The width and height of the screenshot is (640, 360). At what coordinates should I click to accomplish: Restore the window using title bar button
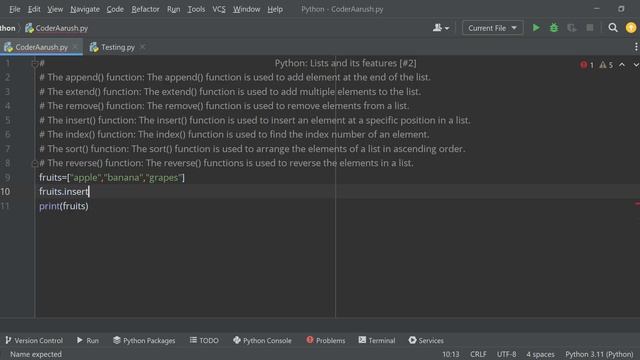click(621, 9)
